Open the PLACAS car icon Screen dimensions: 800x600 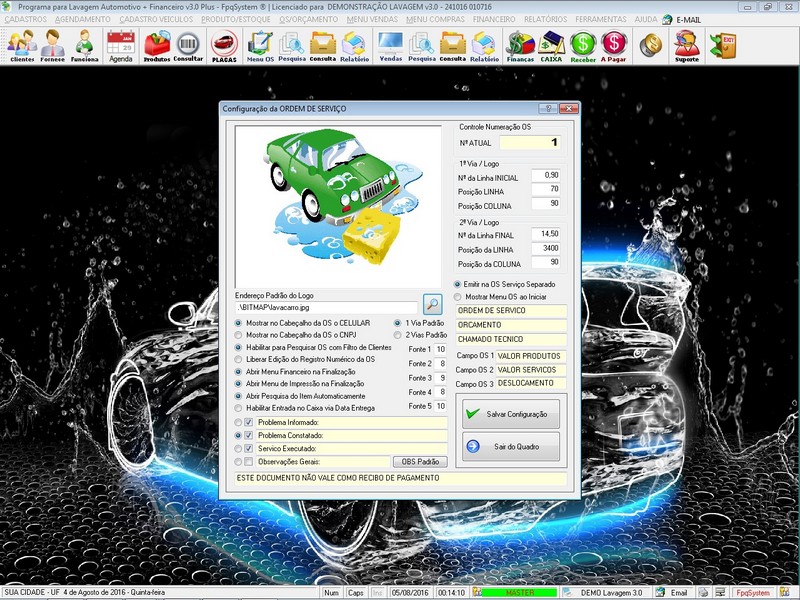pyautogui.click(x=224, y=46)
